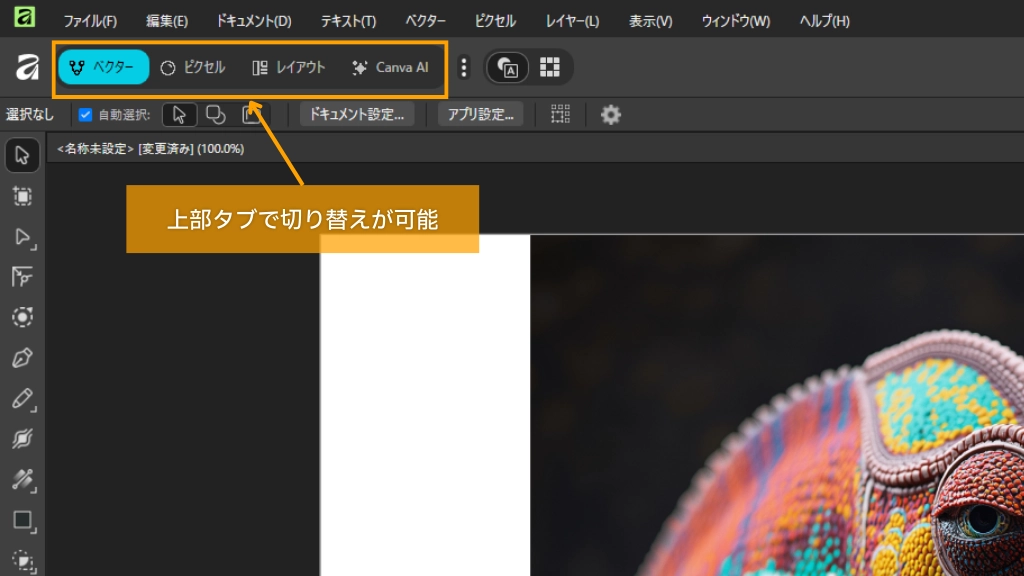Screen dimensions: 1024x576
Task: Switch to the レイアウト studio tab
Action: pos(289,68)
